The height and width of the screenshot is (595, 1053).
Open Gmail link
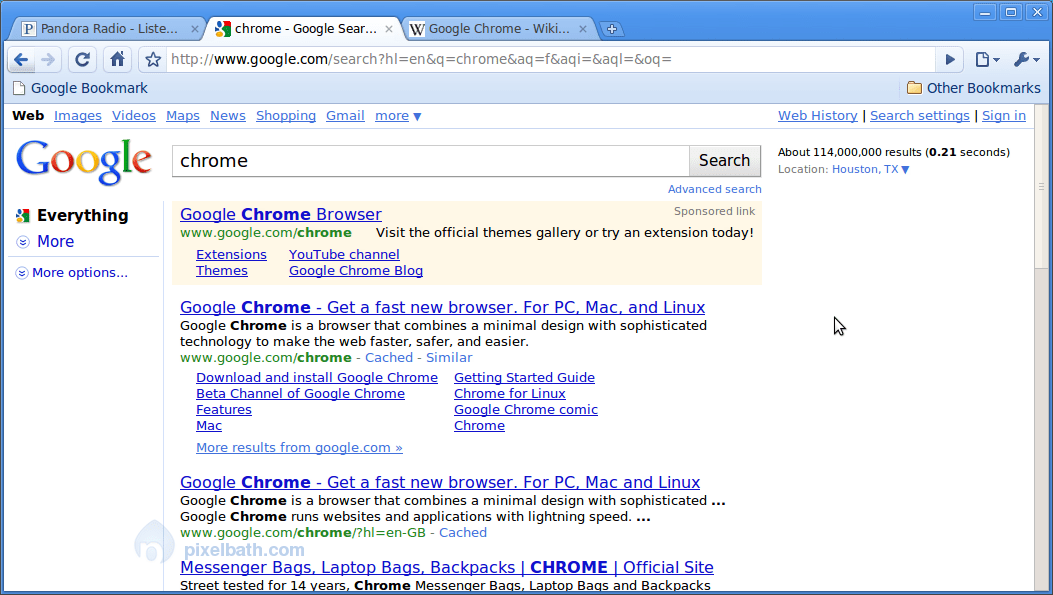pos(345,116)
